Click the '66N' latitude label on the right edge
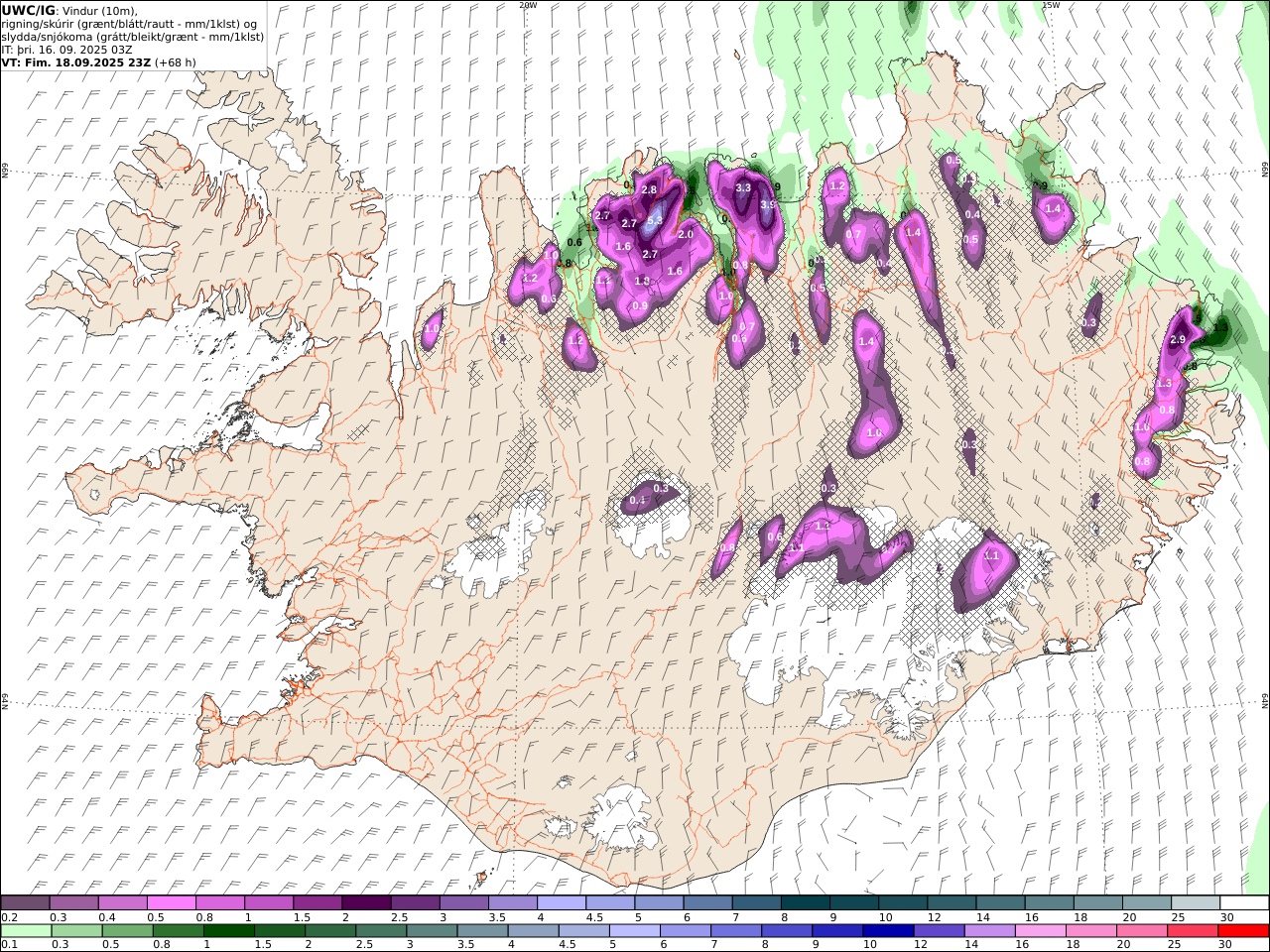This screenshot has width=1270, height=952. (x=1265, y=172)
